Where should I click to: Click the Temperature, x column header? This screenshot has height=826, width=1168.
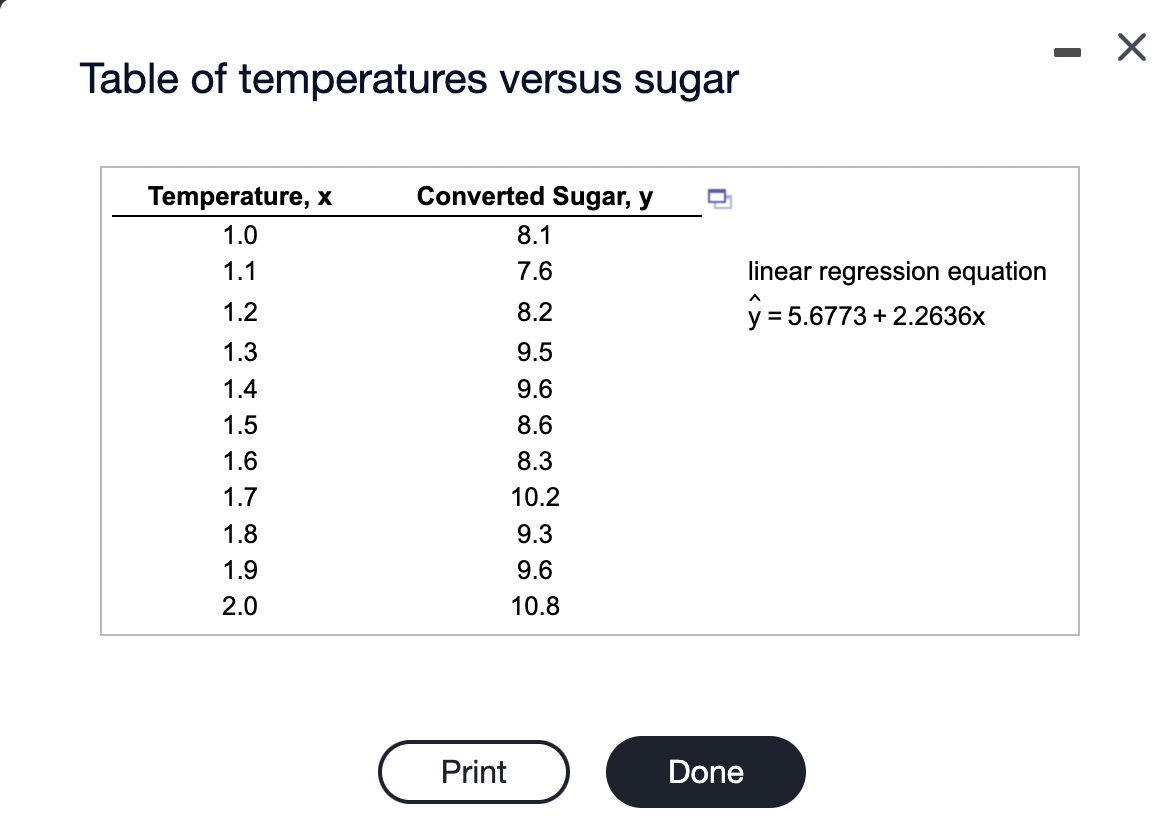(239, 196)
